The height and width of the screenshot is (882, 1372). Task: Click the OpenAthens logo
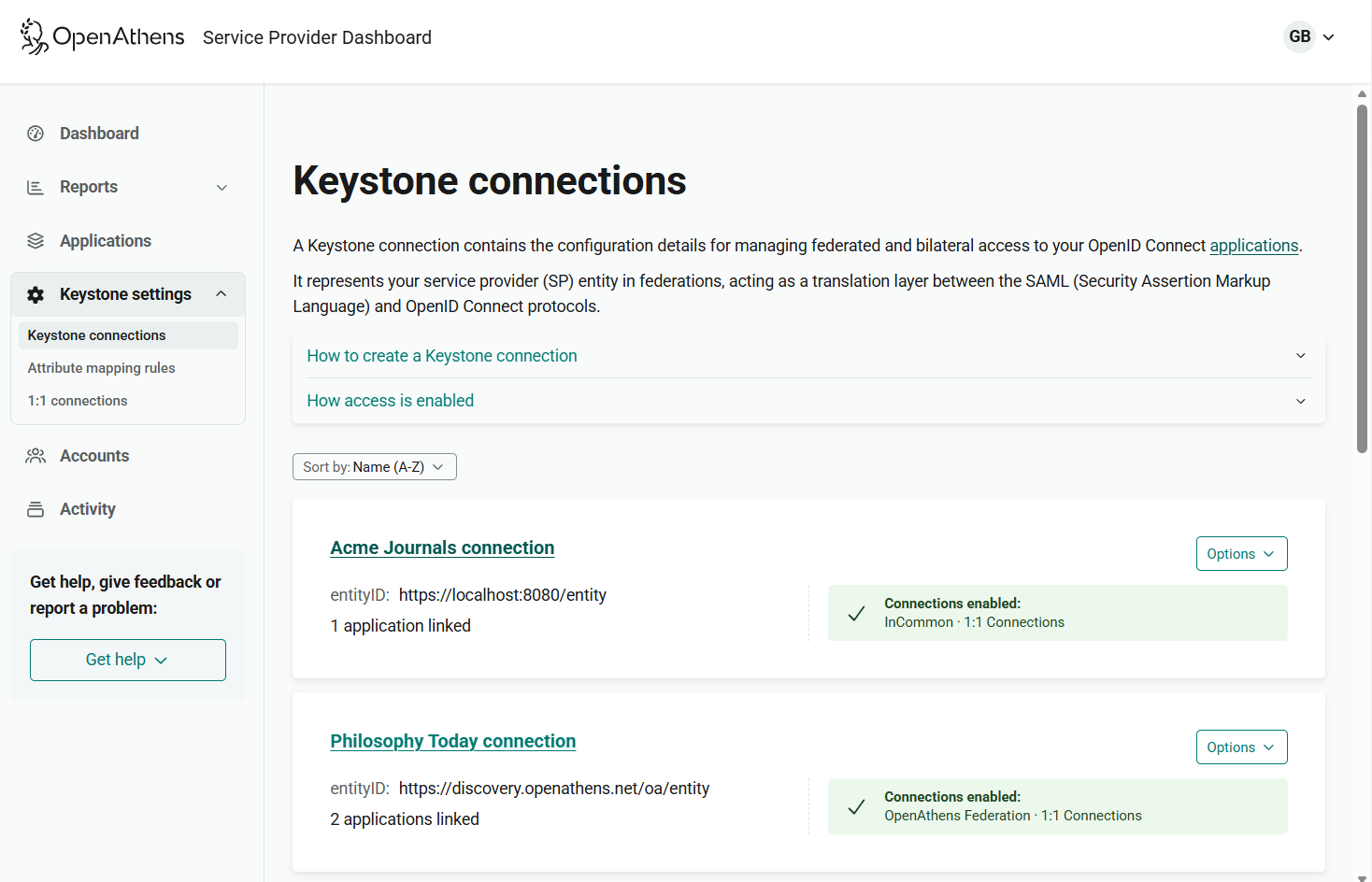point(102,36)
